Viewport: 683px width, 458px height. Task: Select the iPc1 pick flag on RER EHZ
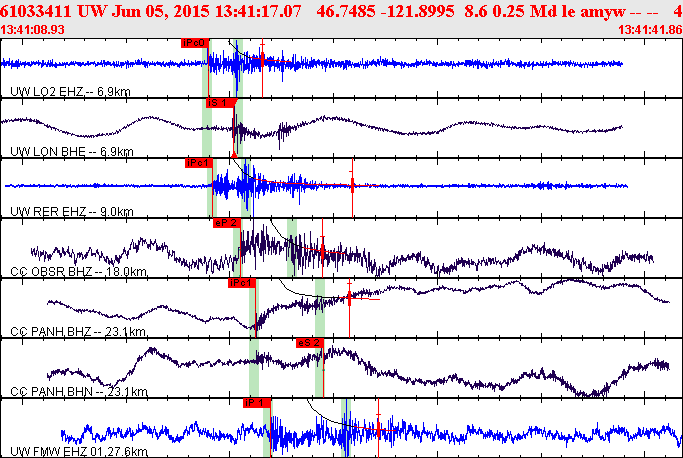point(199,163)
